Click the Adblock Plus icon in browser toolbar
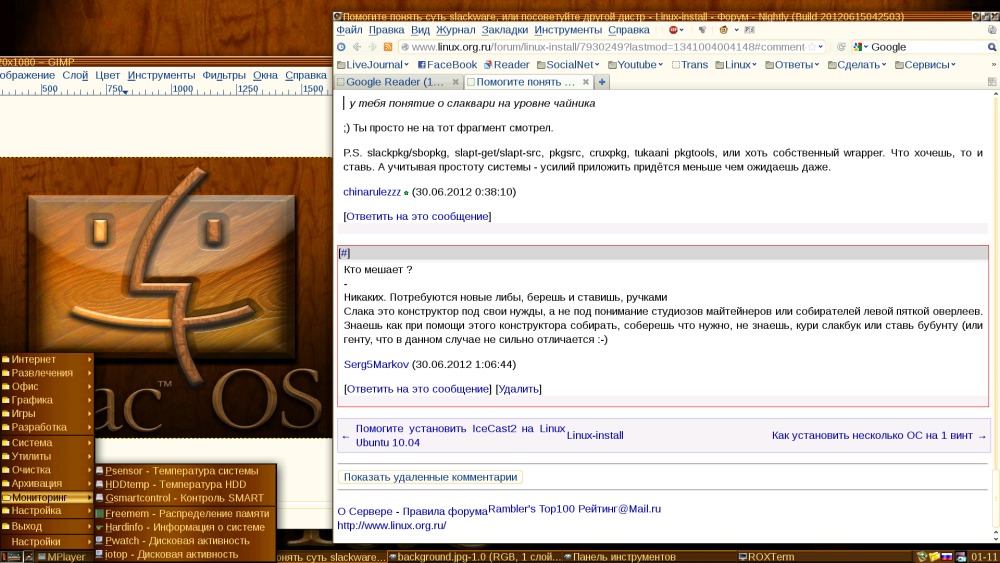 click(x=673, y=29)
